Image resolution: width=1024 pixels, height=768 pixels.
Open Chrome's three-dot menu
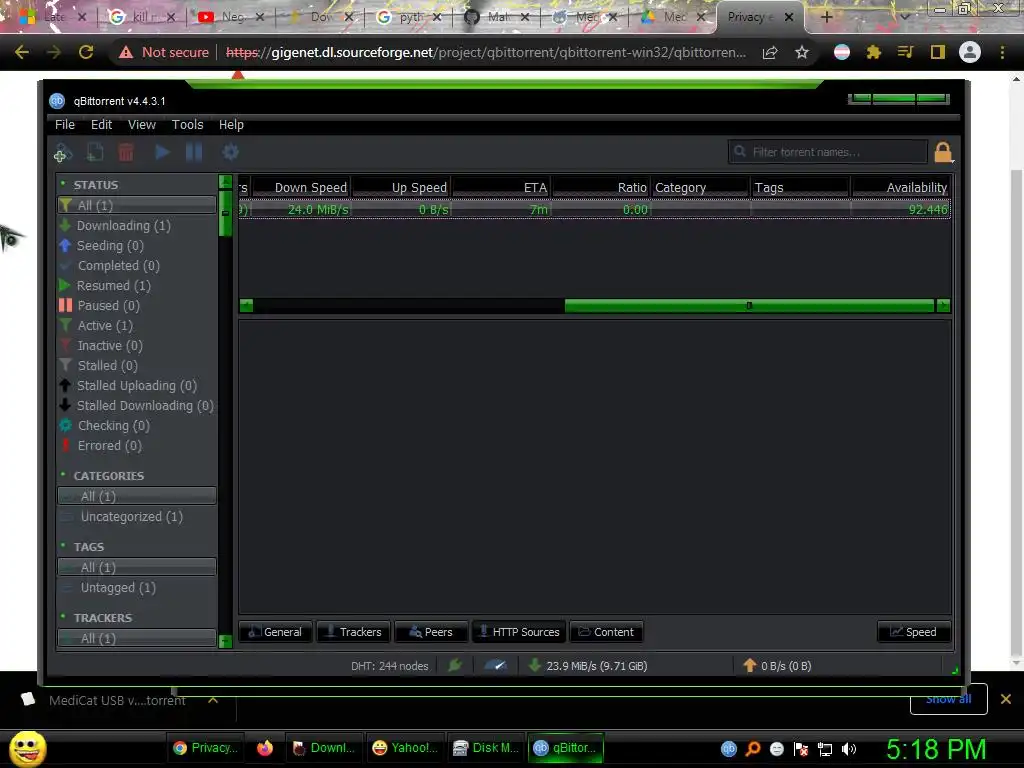pos(1002,52)
